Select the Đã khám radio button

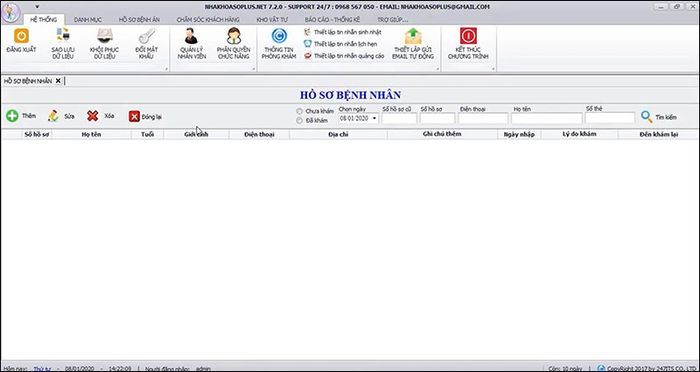pyautogui.click(x=300, y=121)
